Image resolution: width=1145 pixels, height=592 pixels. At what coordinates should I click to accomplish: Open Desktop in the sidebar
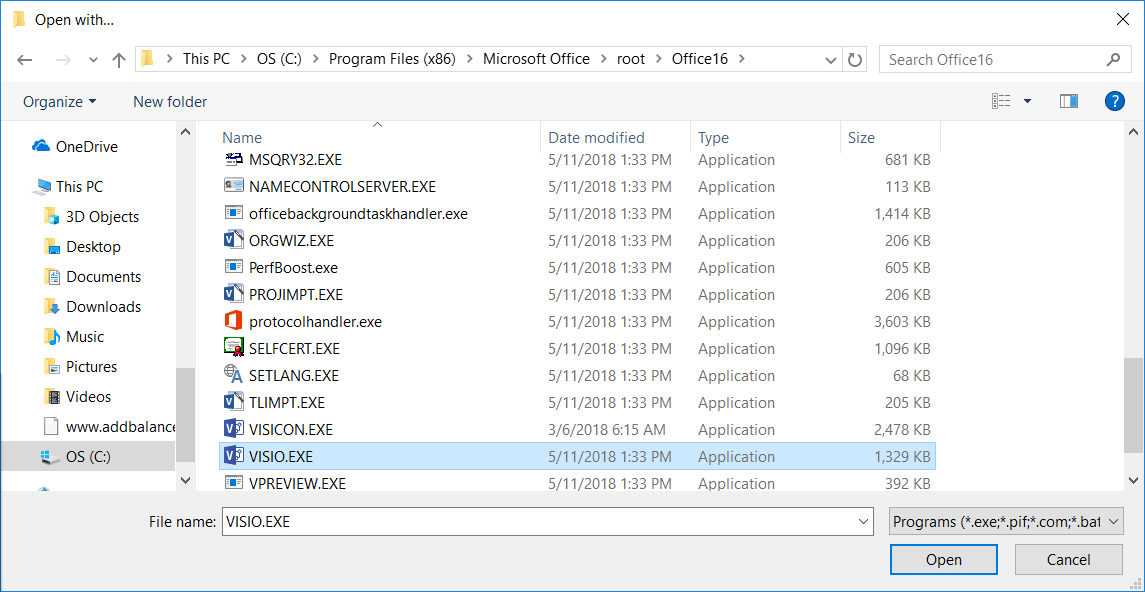pyautogui.click(x=82, y=247)
